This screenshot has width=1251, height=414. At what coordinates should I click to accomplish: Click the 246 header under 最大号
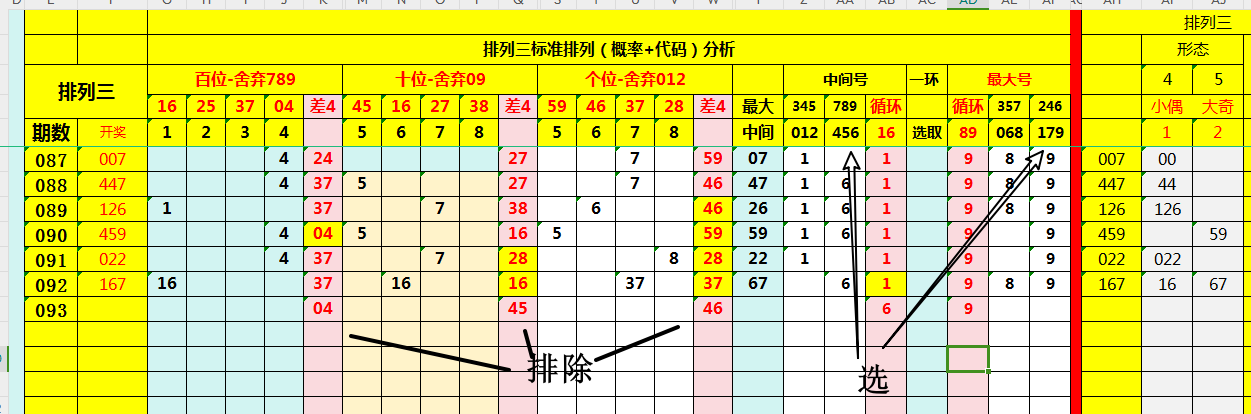[1049, 106]
